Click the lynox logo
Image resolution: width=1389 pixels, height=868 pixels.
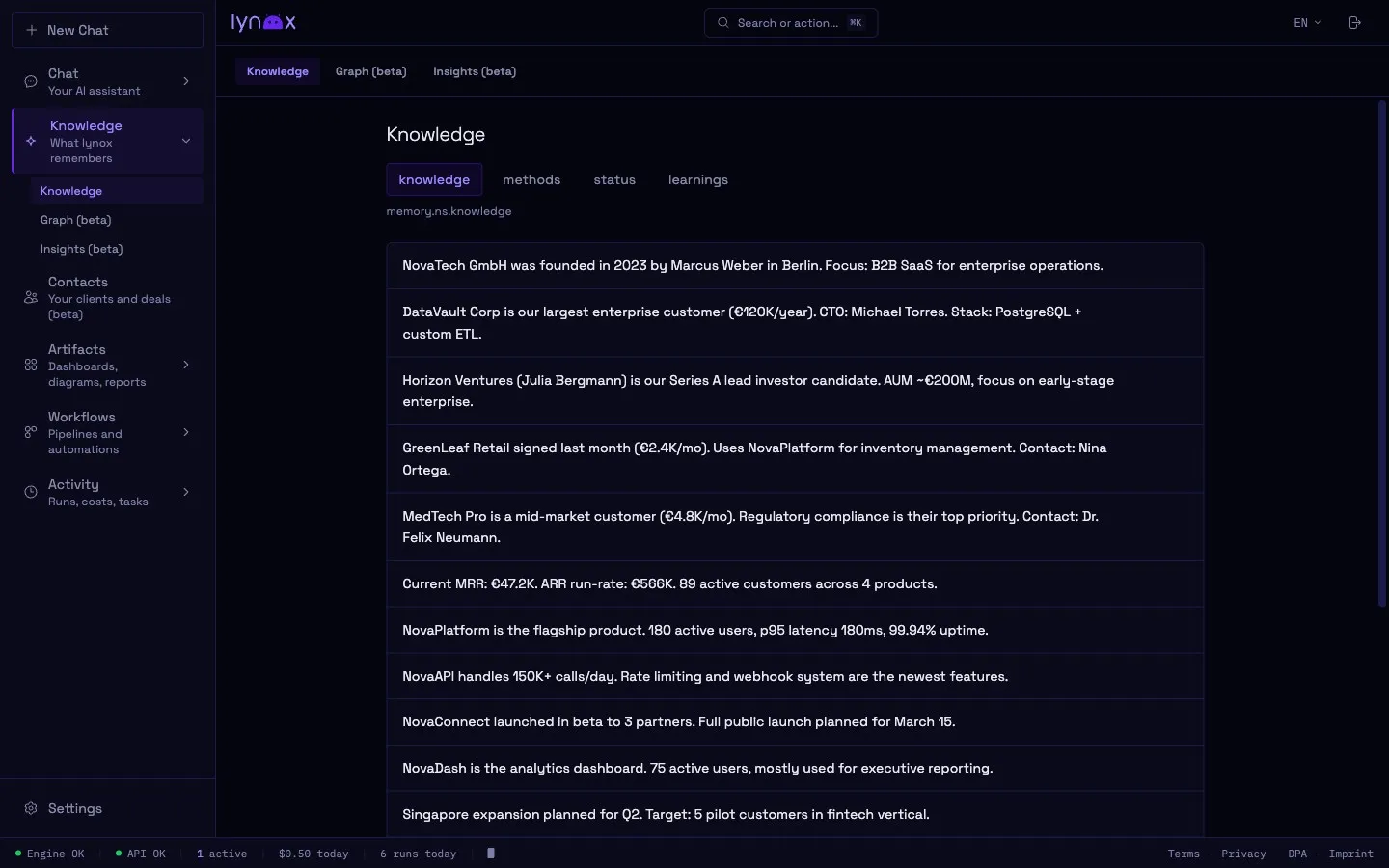[263, 22]
